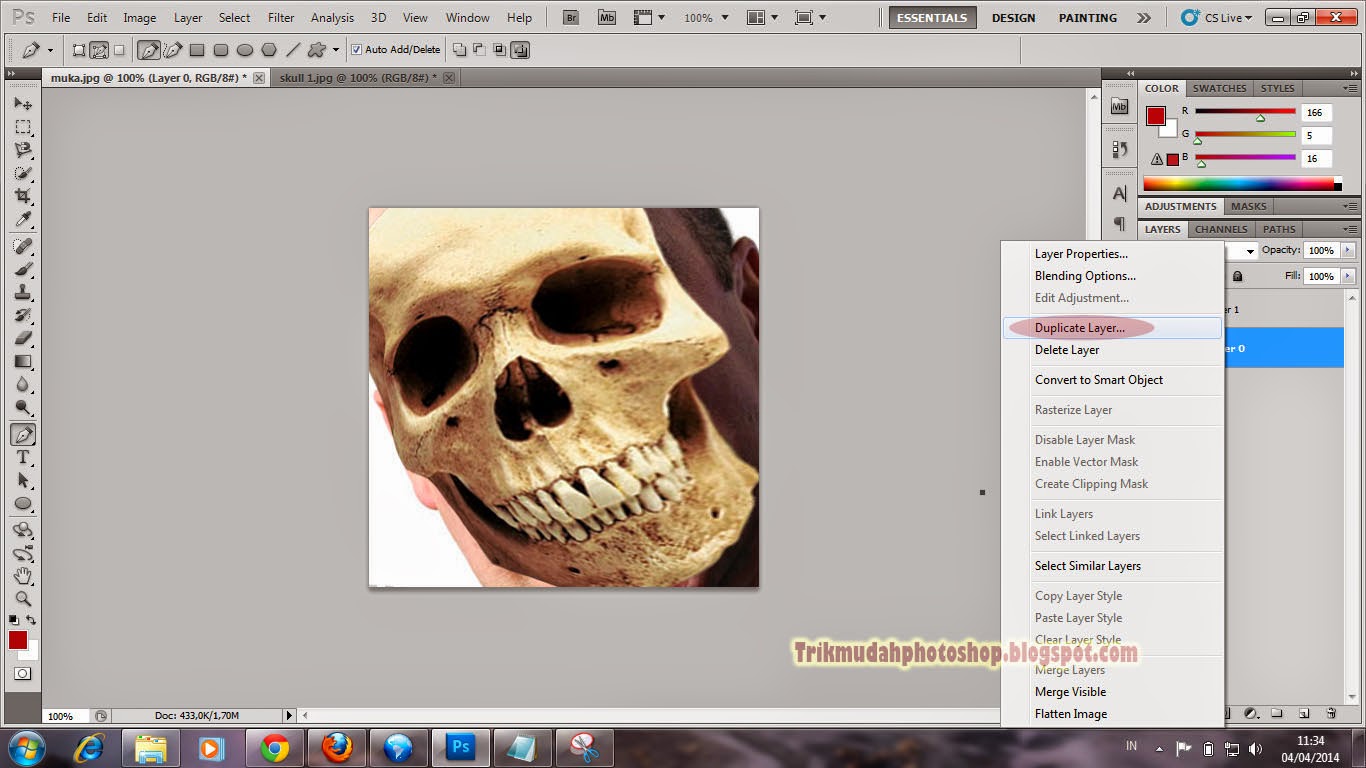Choose the Freeform Pen in the options bar
This screenshot has height=768, width=1366.
(x=173, y=49)
